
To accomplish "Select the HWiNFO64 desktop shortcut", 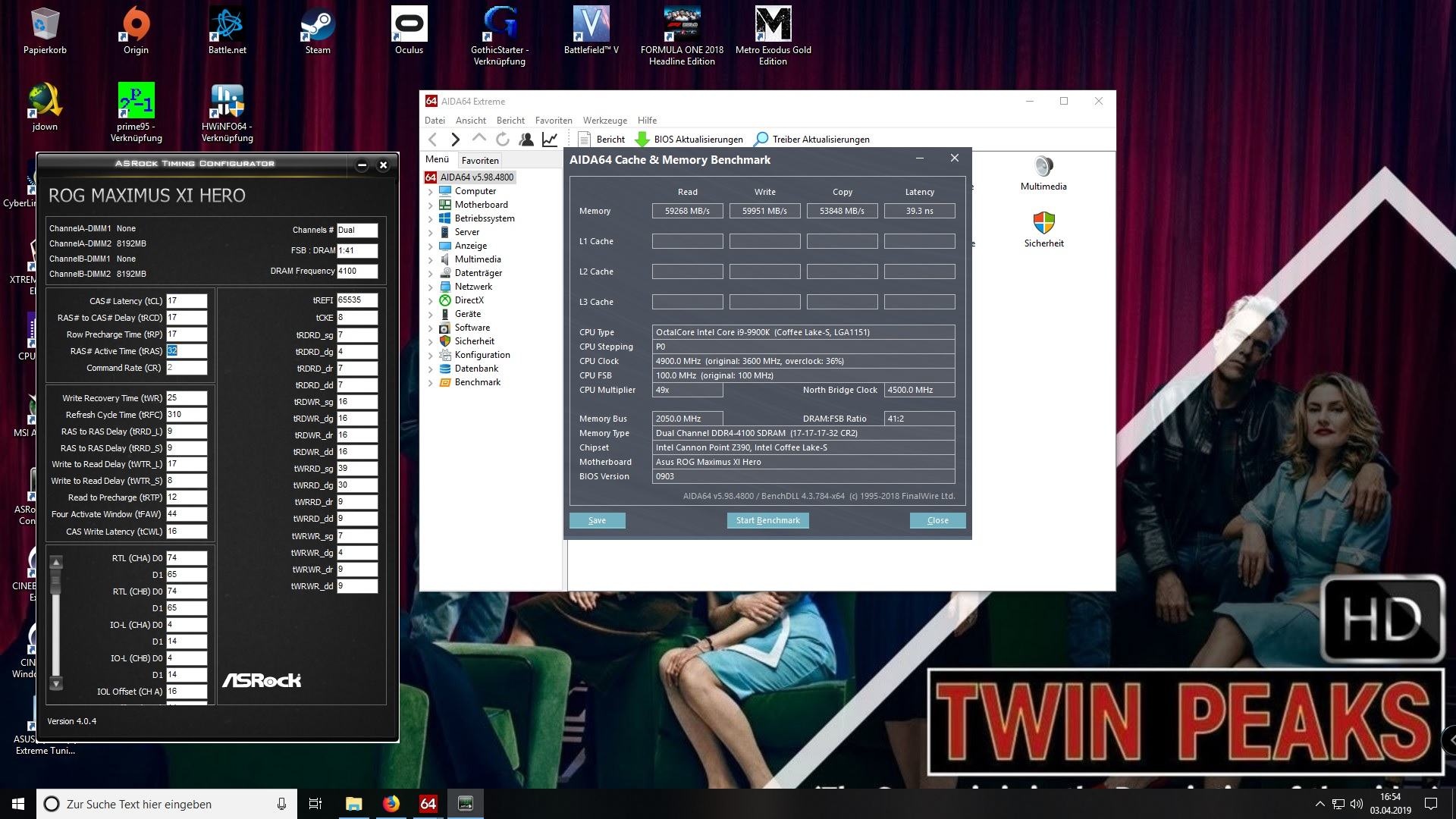I will (x=227, y=112).
